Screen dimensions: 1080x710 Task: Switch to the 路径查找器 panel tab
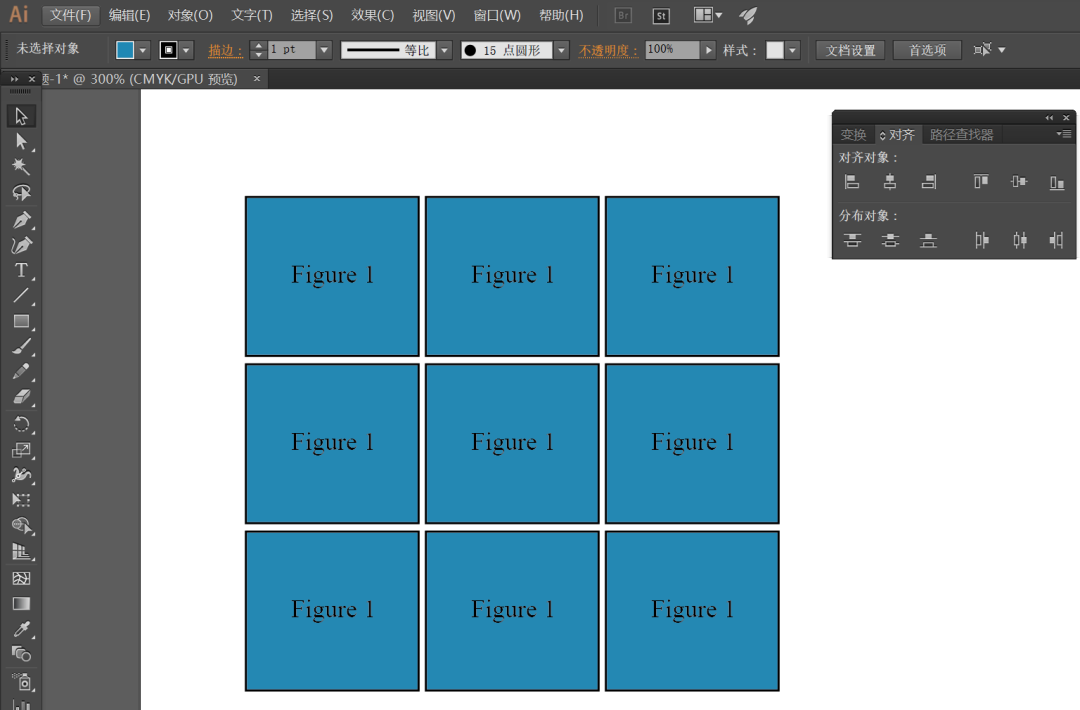(x=962, y=135)
